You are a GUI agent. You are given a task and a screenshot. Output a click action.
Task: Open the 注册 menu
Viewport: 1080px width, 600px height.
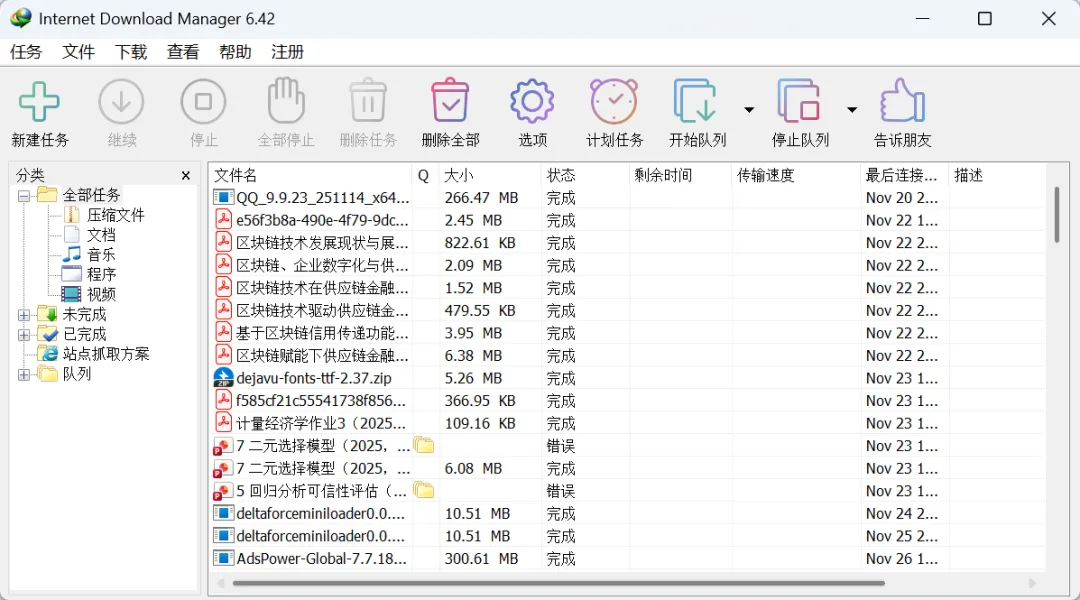click(287, 52)
